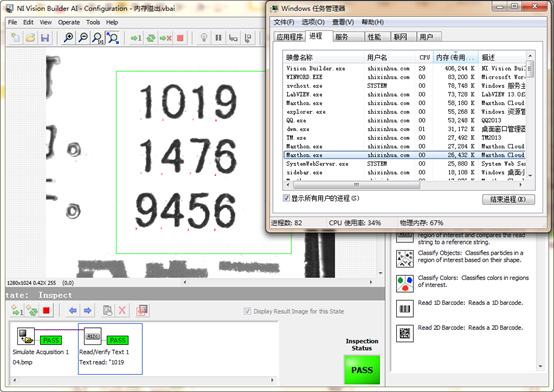Open the Read 2D Barcode step icon

405,334
